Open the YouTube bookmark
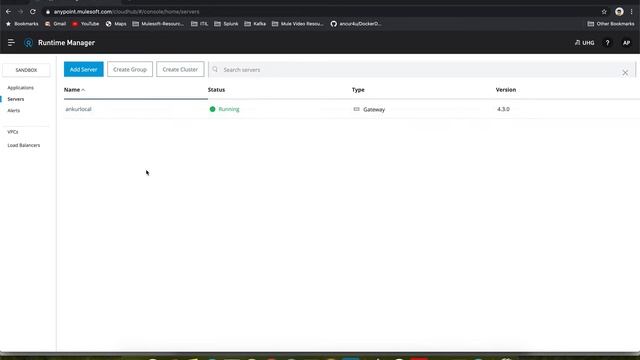The width and height of the screenshot is (640, 360). point(86,24)
